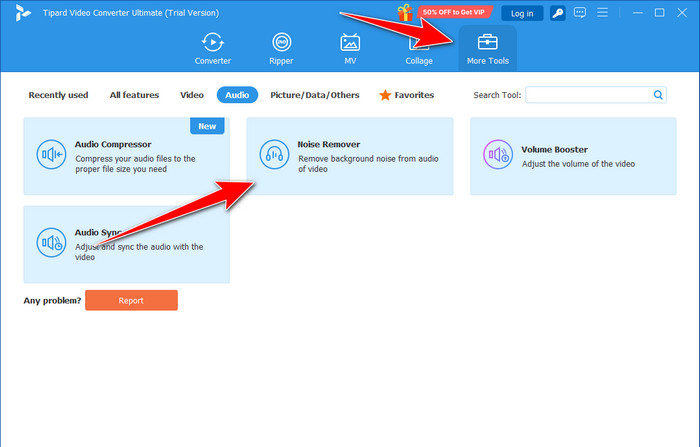Click the favorites star icon
Viewport: 700px width, 447px height.
[x=385, y=95]
